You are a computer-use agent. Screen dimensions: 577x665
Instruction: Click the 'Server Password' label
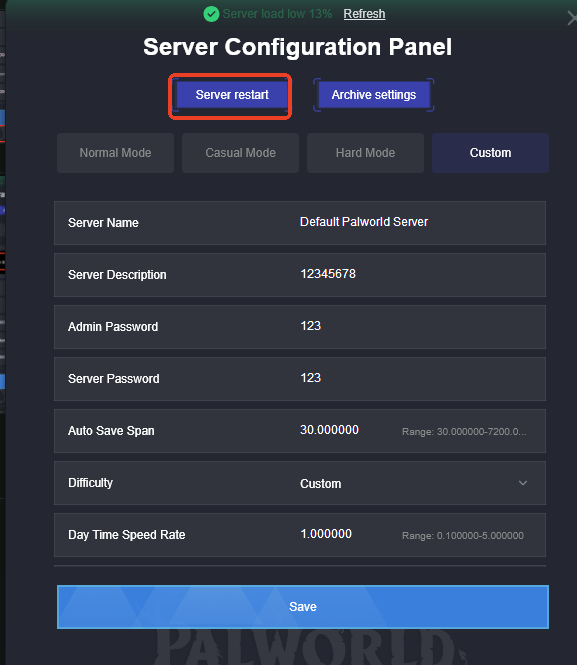(114, 379)
